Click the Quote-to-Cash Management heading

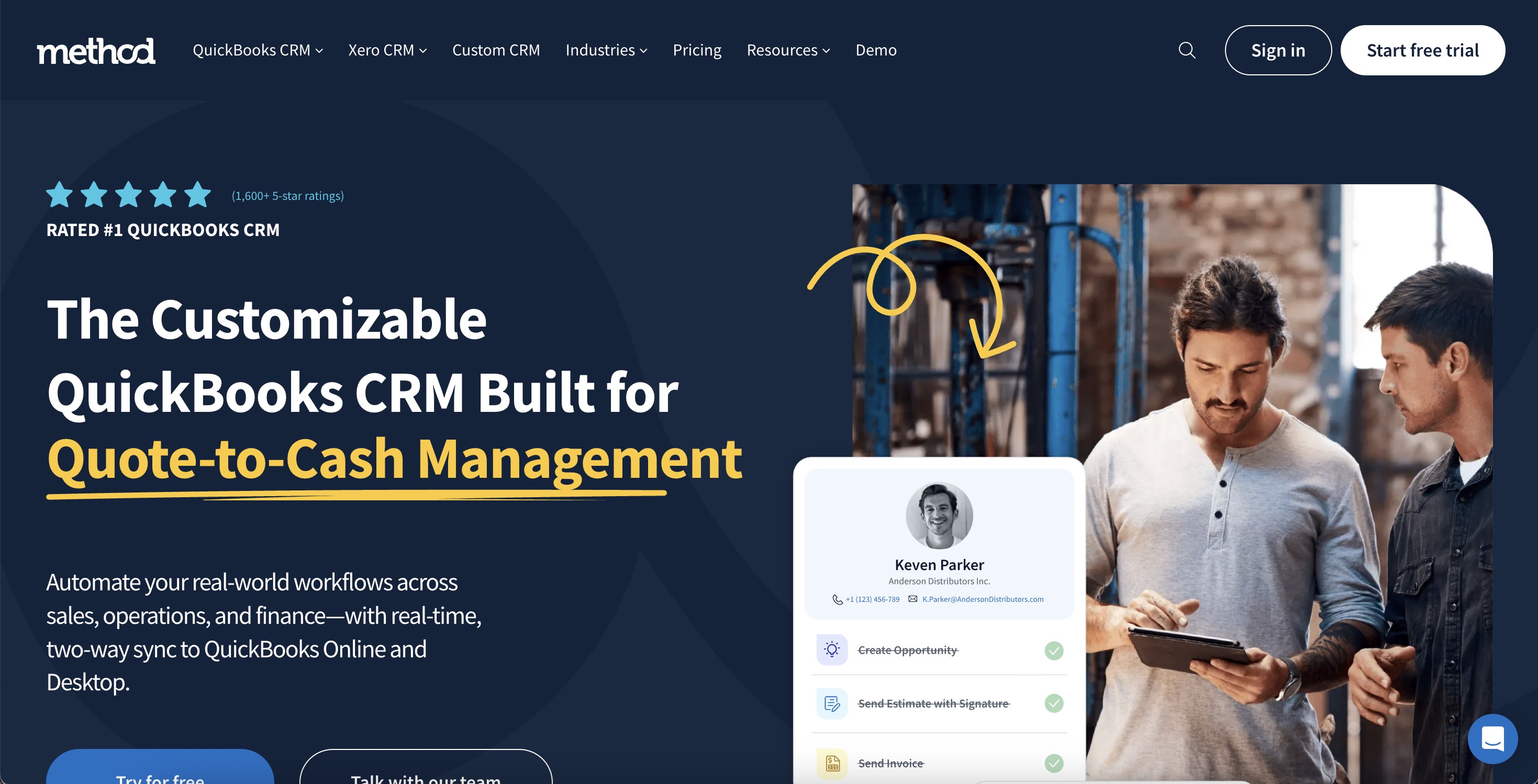click(x=395, y=460)
